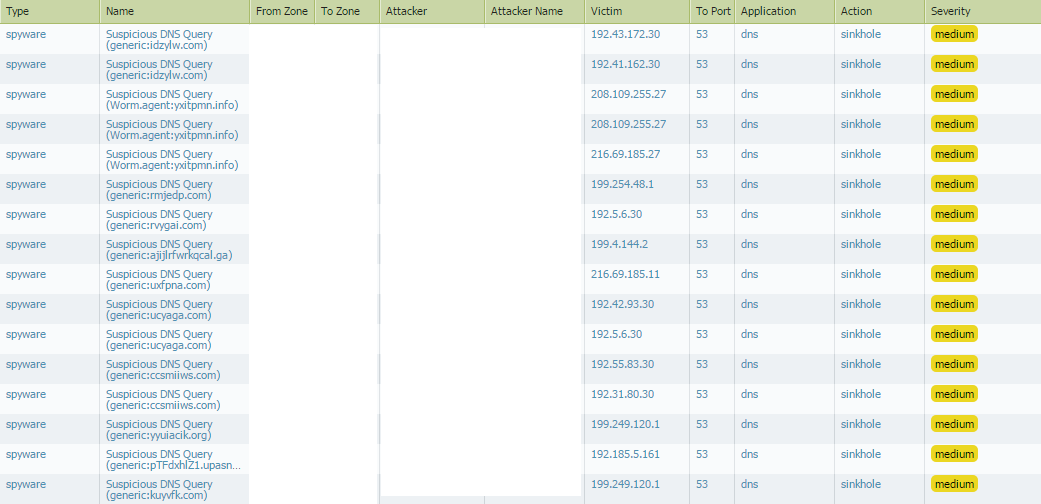Click victim address 192.42.93.30
The height and width of the screenshot is (504, 1041).
[622, 304]
